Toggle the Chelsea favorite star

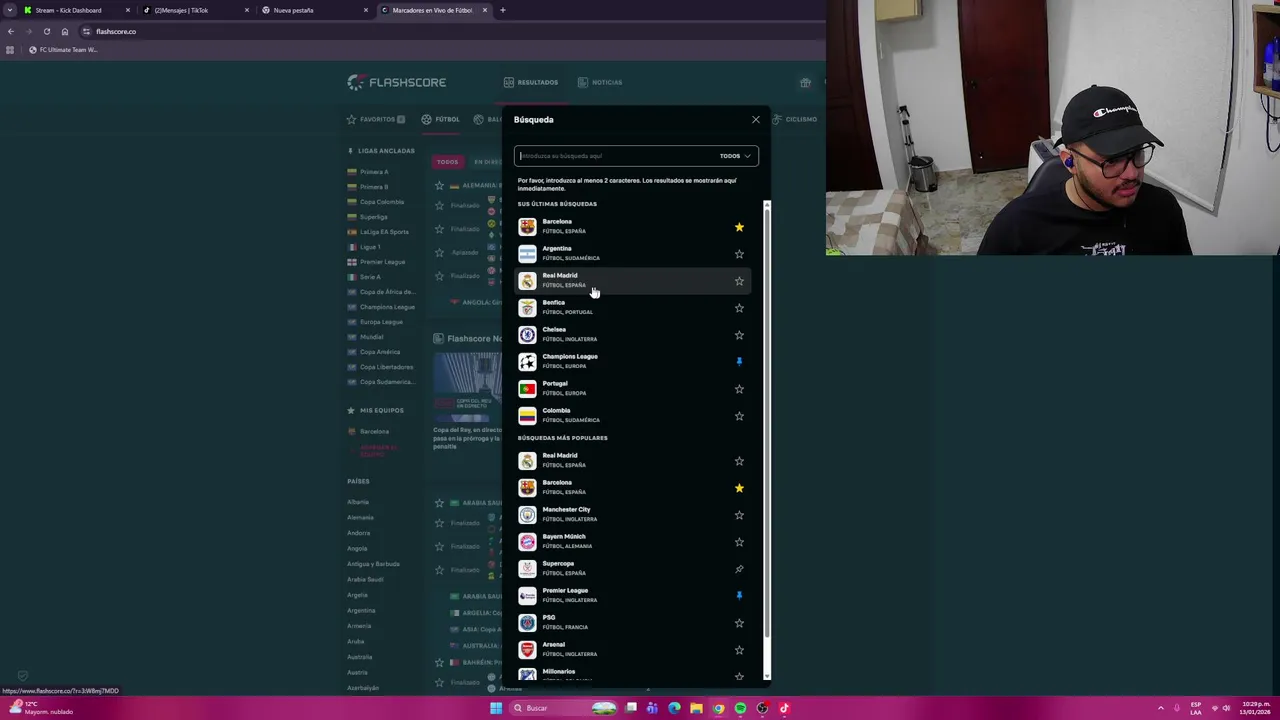[x=739, y=335]
